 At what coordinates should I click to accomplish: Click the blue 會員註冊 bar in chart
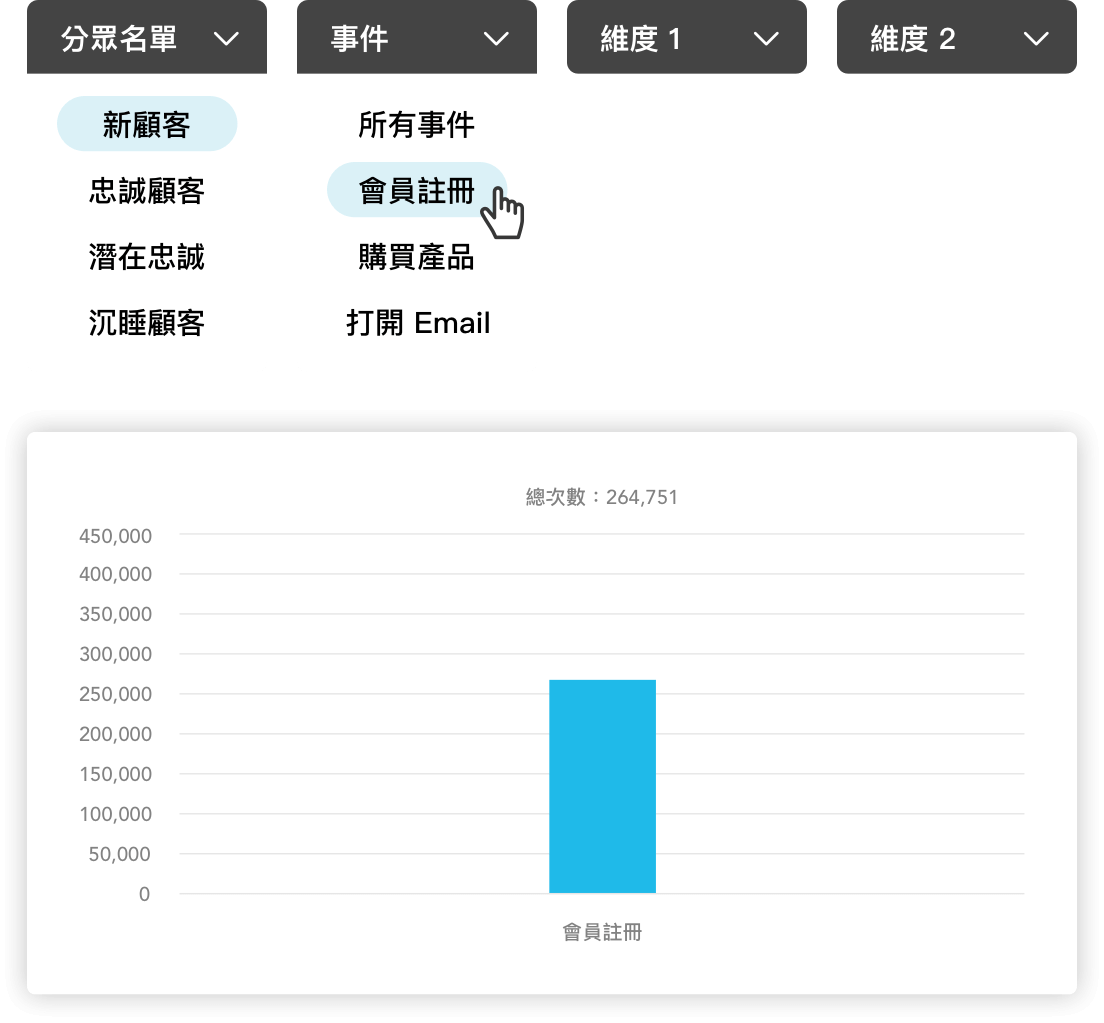coord(602,786)
